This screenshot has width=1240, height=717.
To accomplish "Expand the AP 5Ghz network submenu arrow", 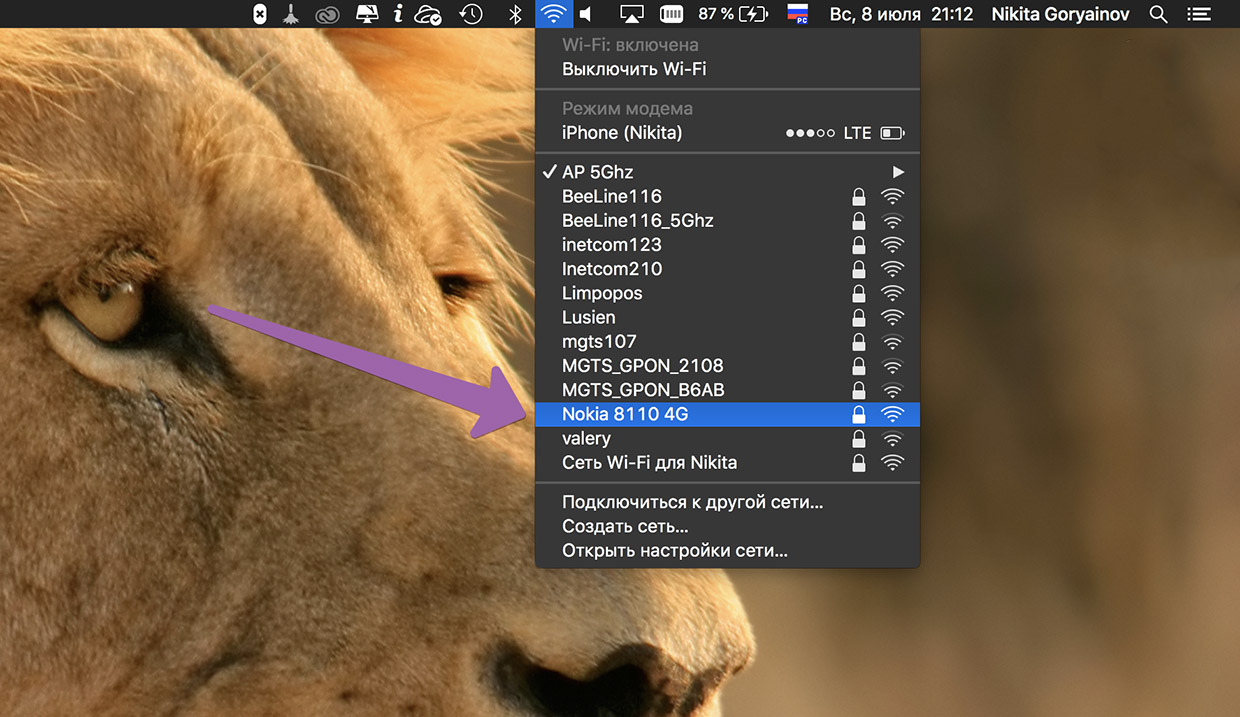I will point(898,172).
